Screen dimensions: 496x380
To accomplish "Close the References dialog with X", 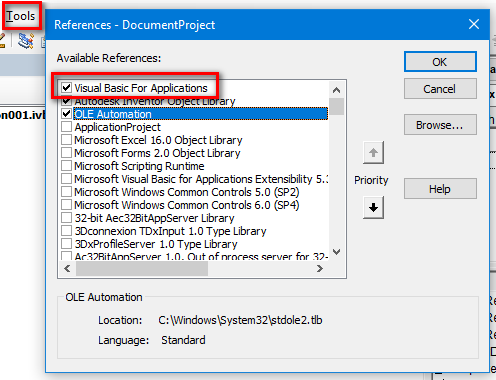I will point(474,24).
